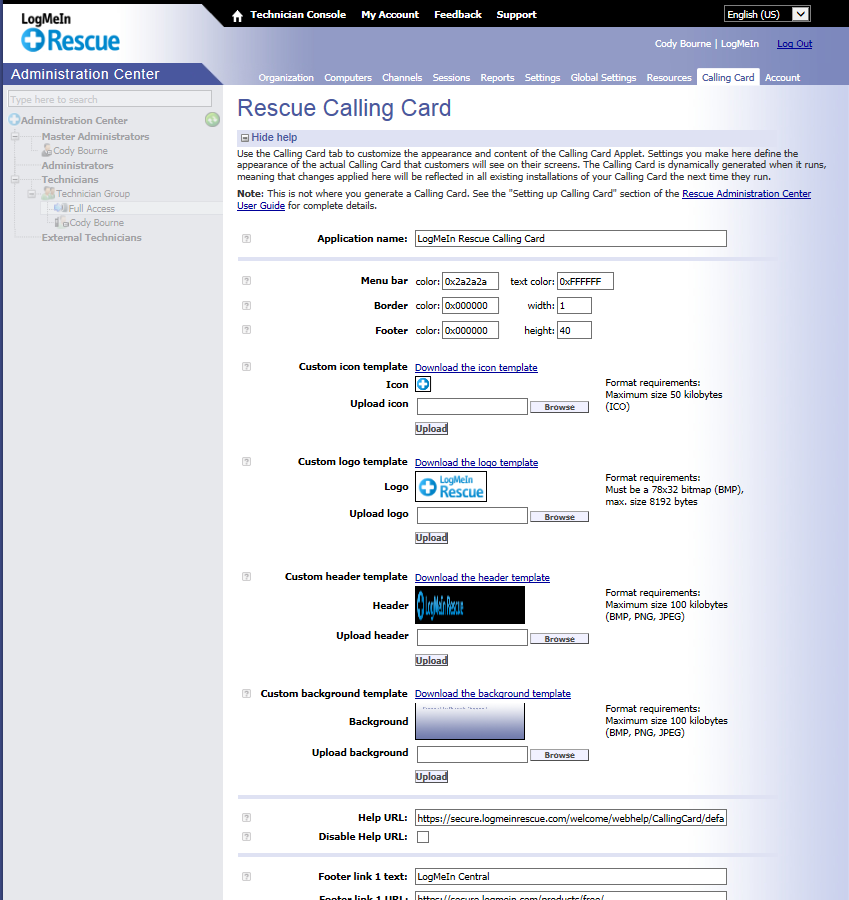The image size is (849, 900).
Task: Click Download the header template link
Action: (482, 577)
